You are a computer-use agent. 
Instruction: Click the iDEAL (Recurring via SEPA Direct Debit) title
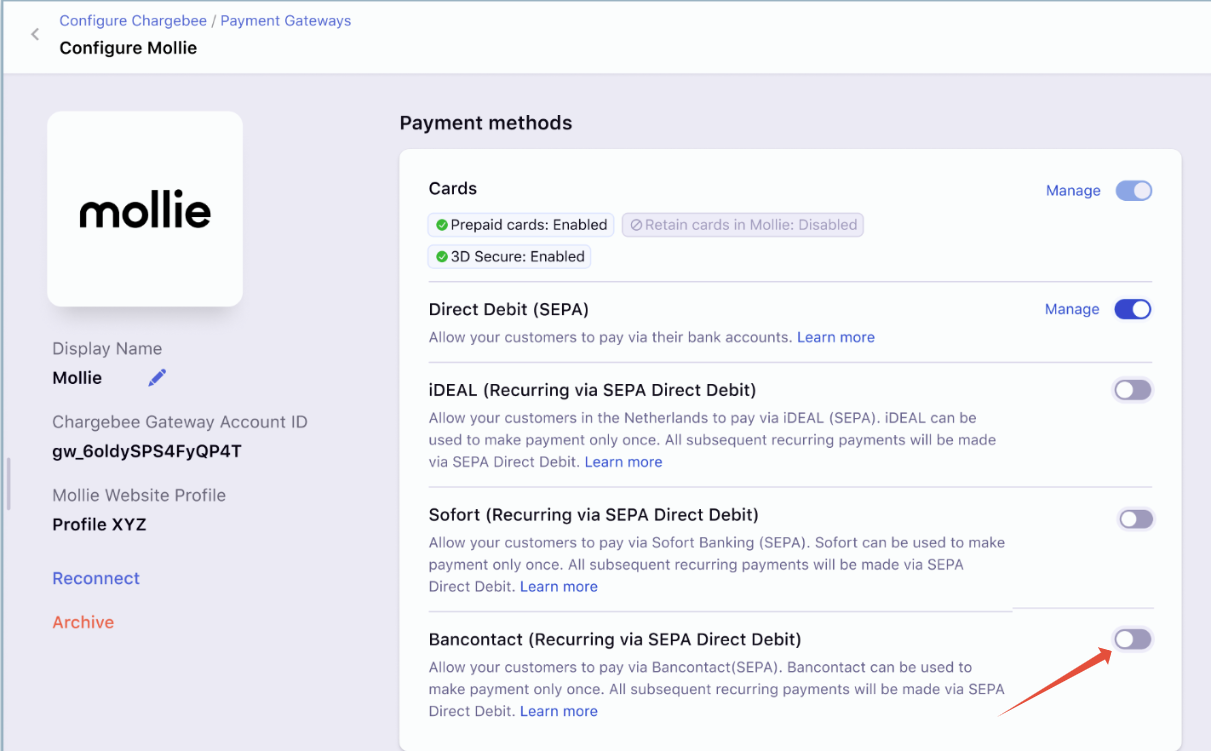592,390
